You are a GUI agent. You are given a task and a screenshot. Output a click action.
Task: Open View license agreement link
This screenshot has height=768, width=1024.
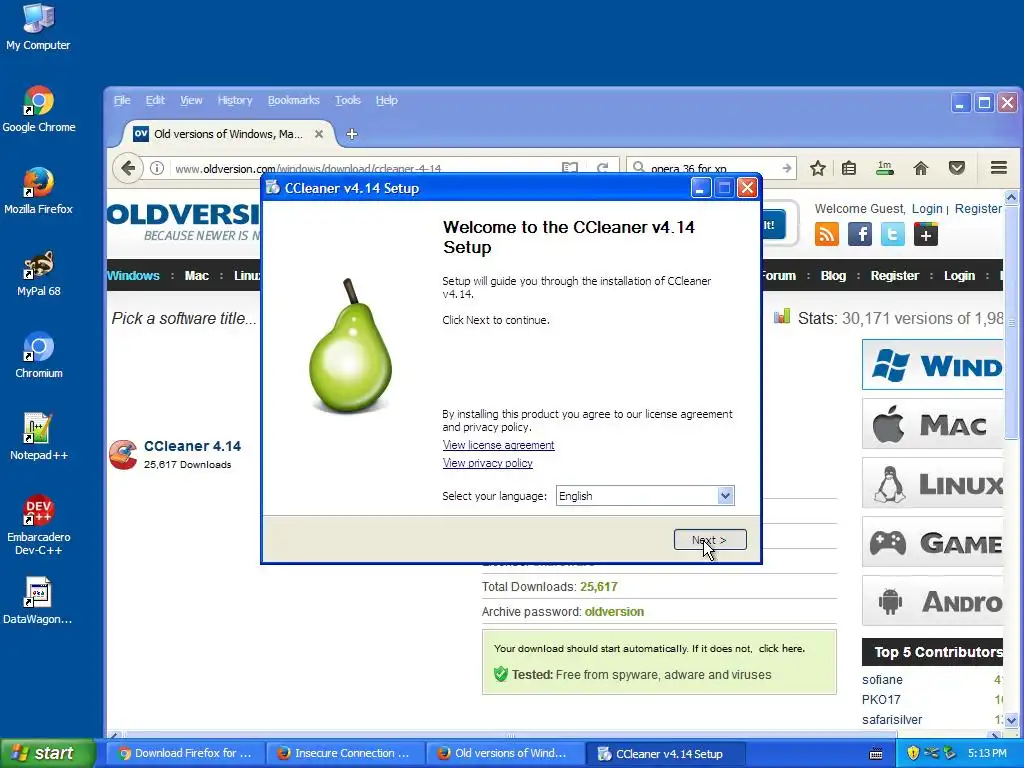coord(498,445)
